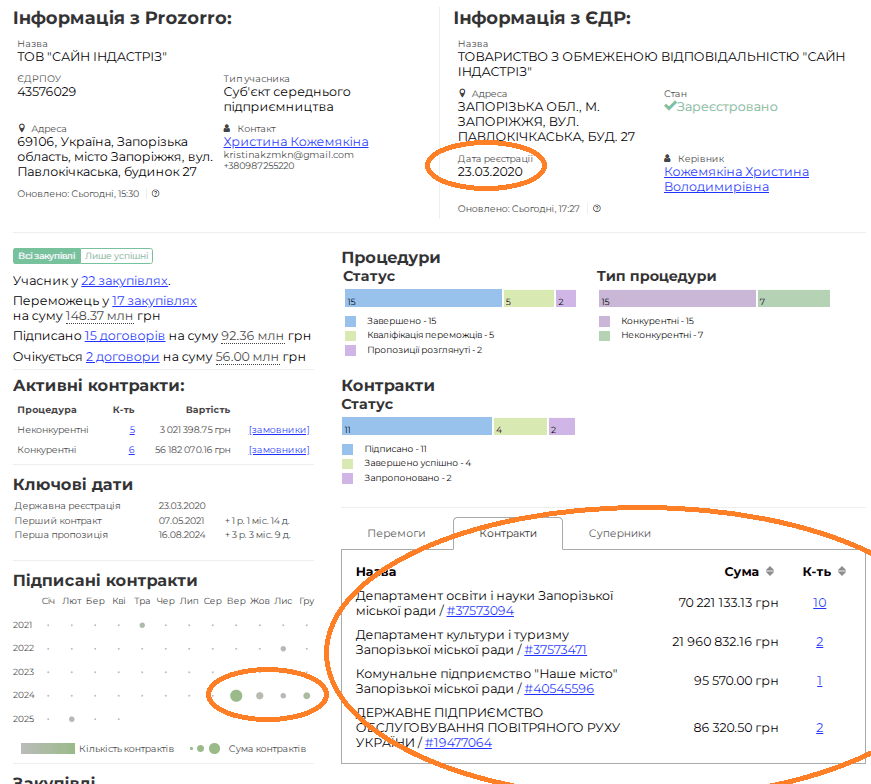871x784 pixels.
Task: Click the location pin icon in ЄДР address
Action: pos(462,93)
